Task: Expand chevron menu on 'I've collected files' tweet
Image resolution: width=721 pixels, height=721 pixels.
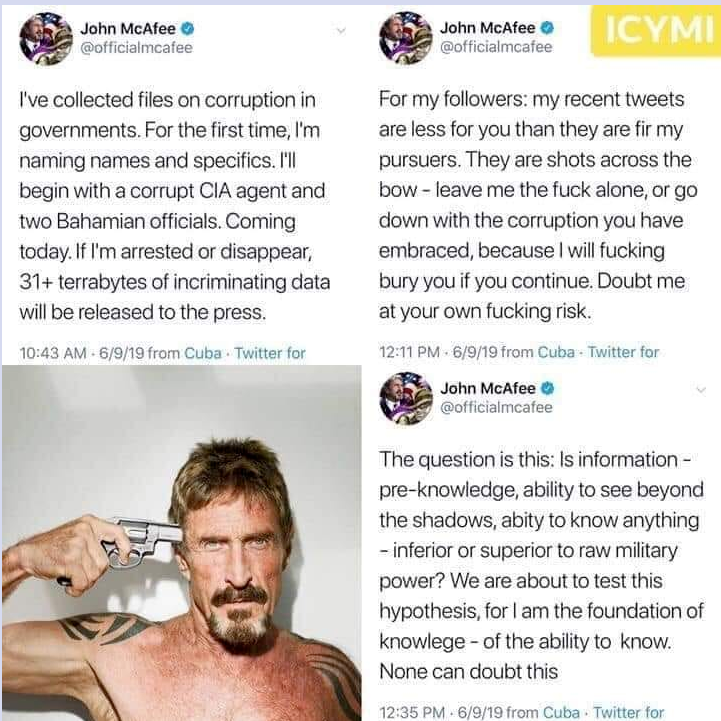Action: [x=341, y=31]
